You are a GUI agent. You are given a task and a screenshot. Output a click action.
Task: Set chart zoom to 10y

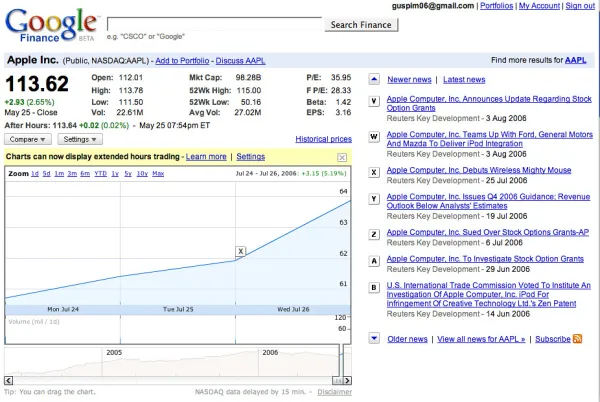pyautogui.click(x=142, y=174)
